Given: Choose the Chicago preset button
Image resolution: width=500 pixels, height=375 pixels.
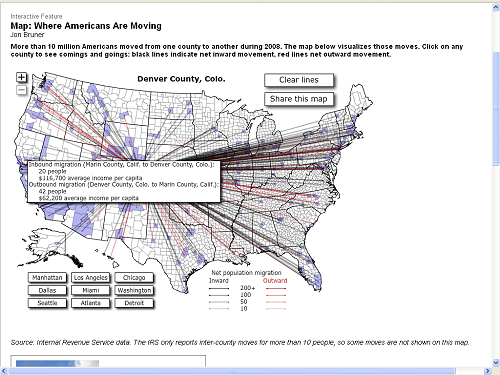Looking at the screenshot, I should click(134, 278).
